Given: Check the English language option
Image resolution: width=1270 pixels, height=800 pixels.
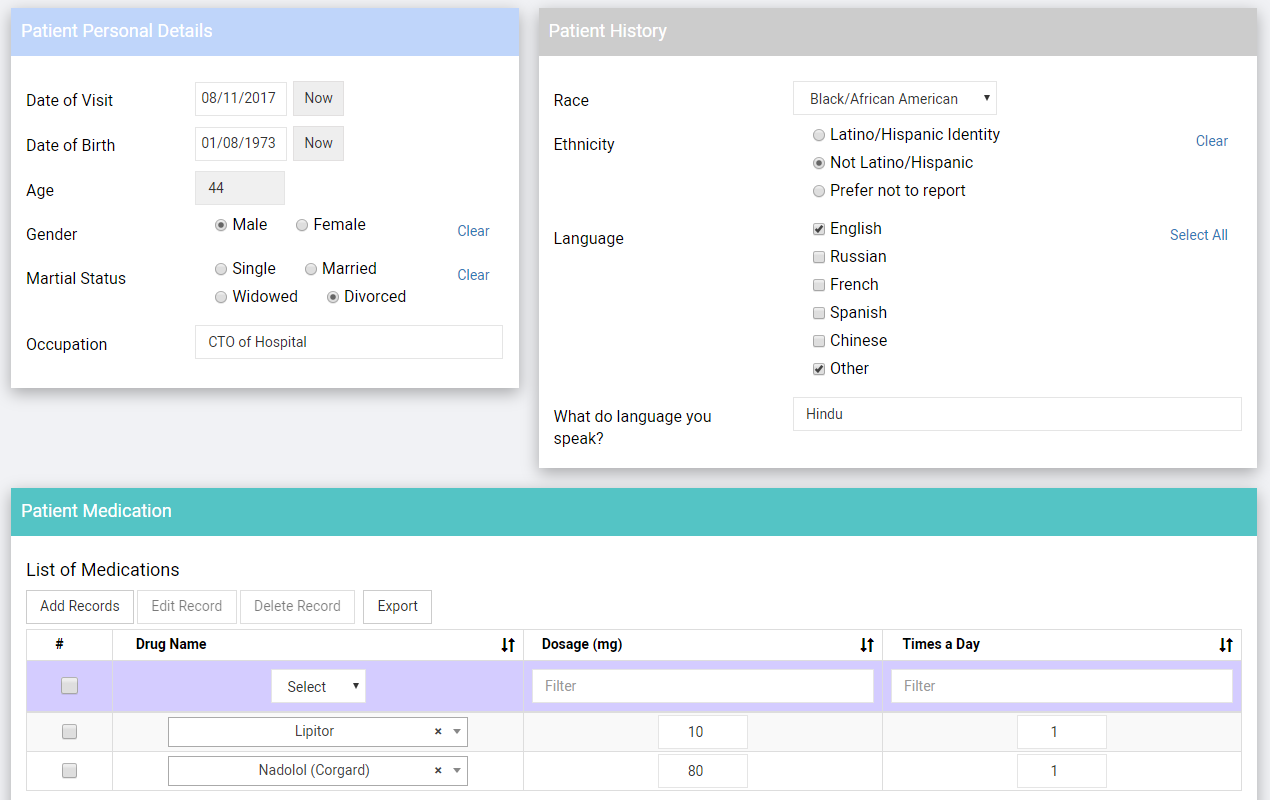Looking at the screenshot, I should coord(818,228).
